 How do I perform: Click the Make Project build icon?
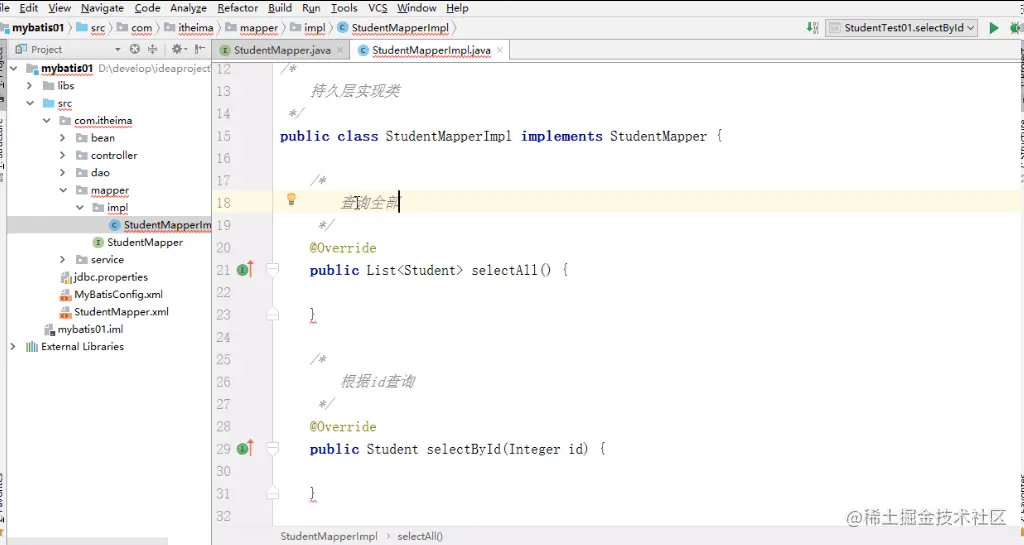point(812,27)
